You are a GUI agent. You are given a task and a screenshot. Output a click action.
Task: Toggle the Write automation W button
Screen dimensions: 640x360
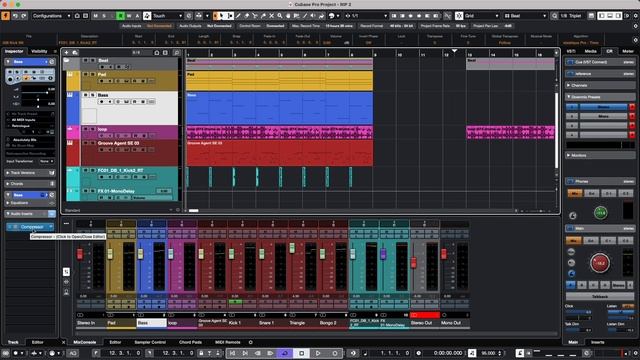129,16
